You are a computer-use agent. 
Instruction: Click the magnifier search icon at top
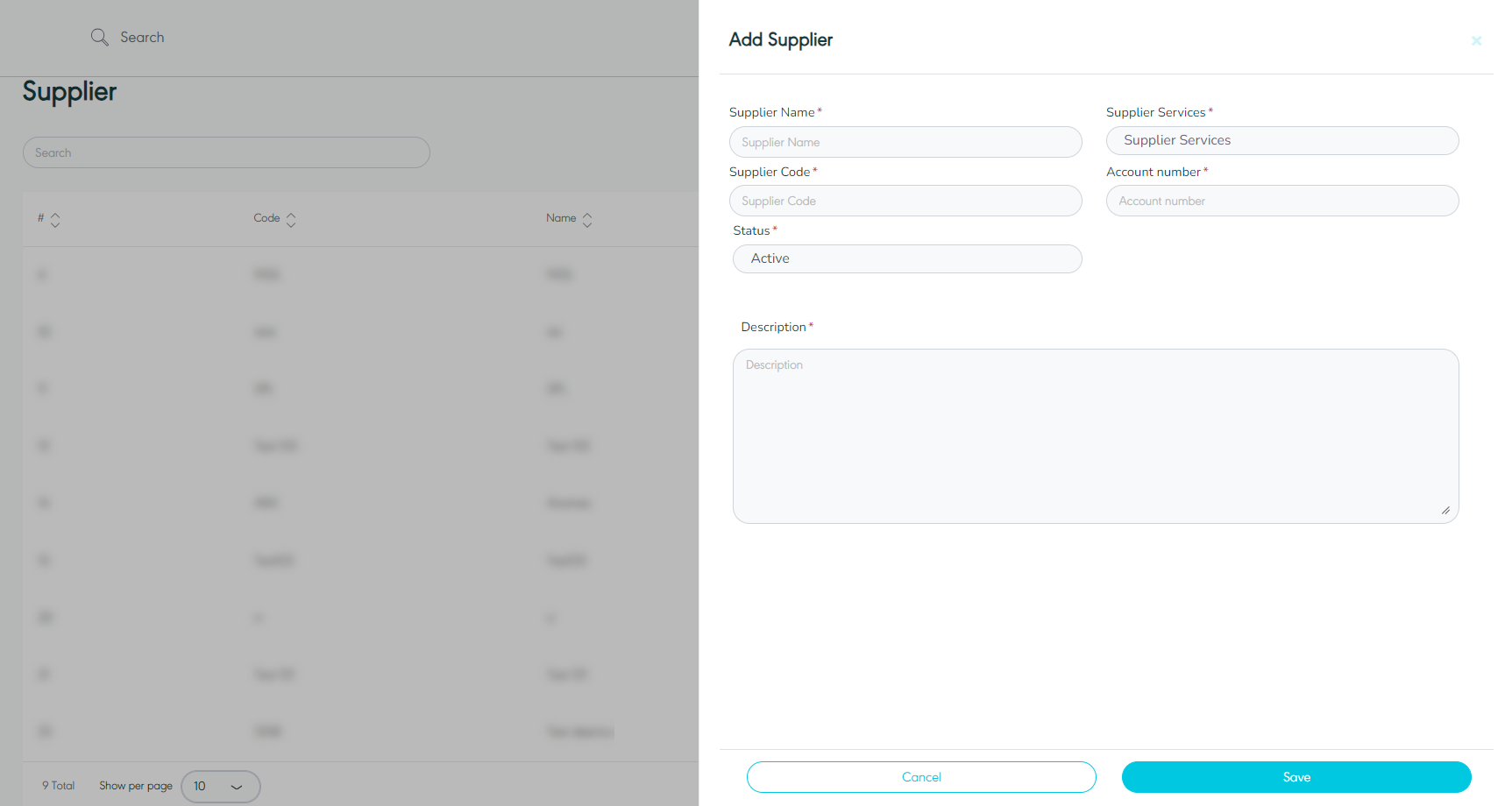[100, 37]
